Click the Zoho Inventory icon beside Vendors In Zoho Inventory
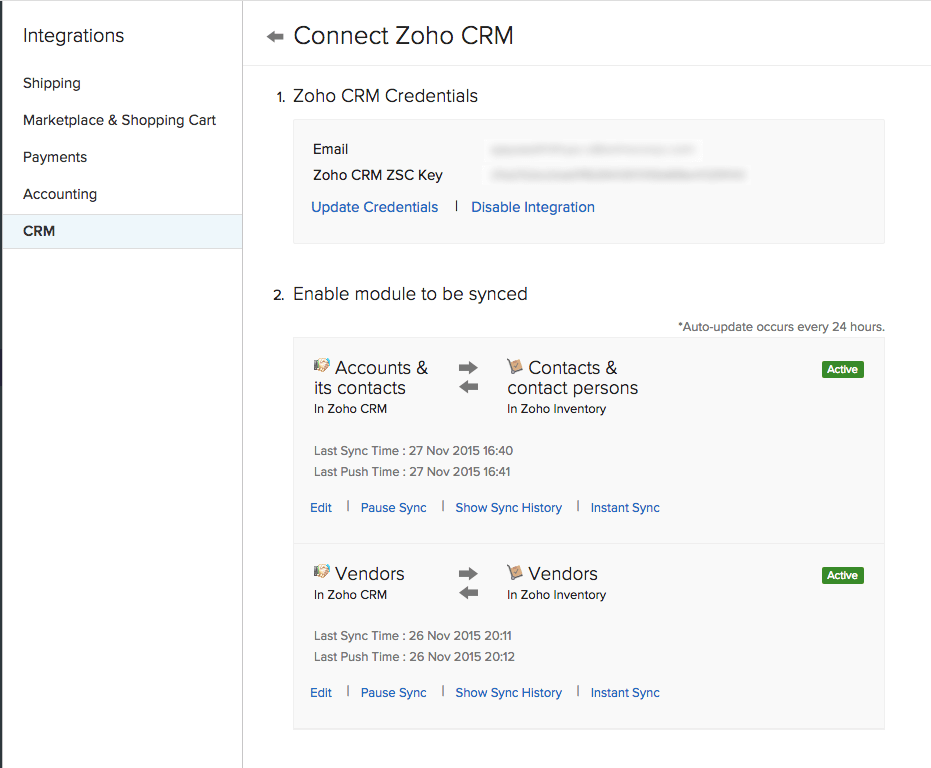931x768 pixels. pos(515,572)
